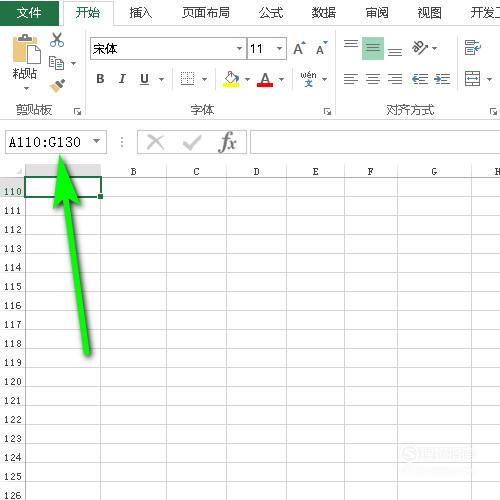Select column E header

[x=315, y=171]
